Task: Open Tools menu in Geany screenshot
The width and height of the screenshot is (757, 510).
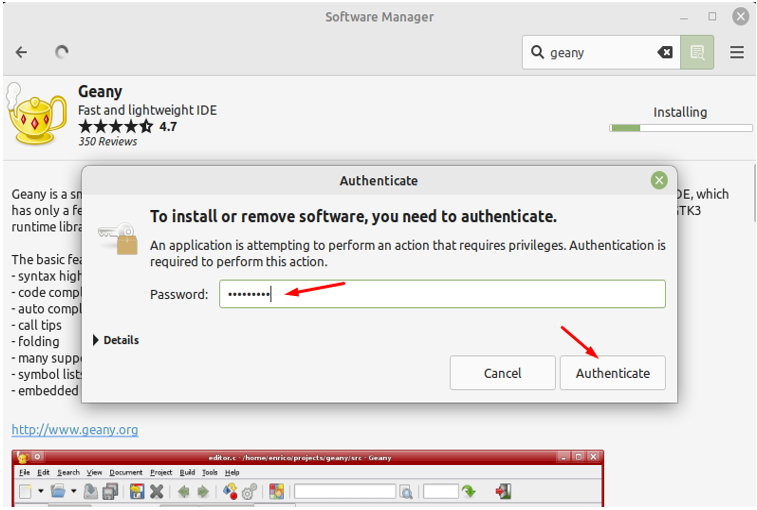Action: coord(210,472)
